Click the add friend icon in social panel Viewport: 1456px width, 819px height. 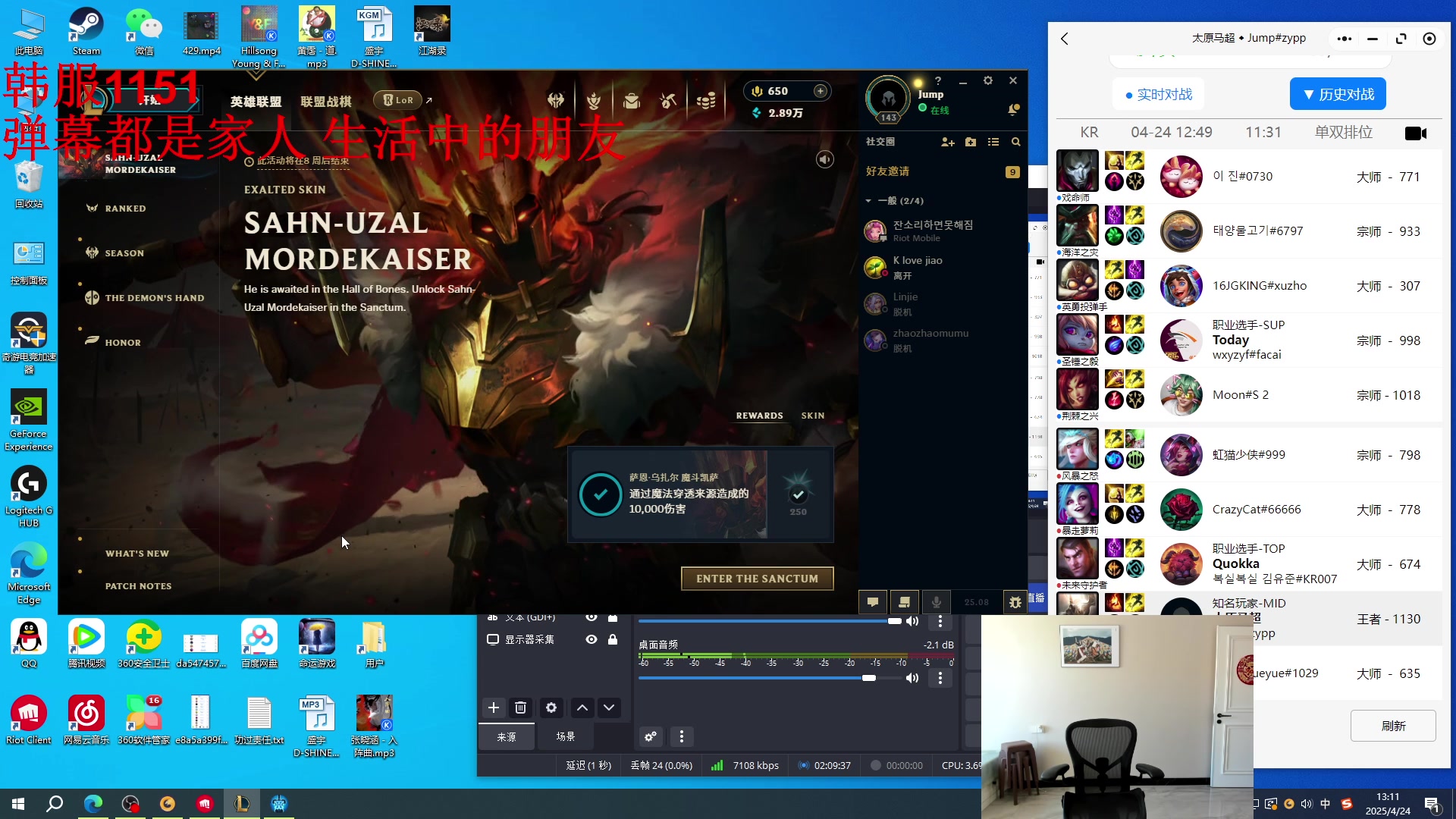point(947,142)
